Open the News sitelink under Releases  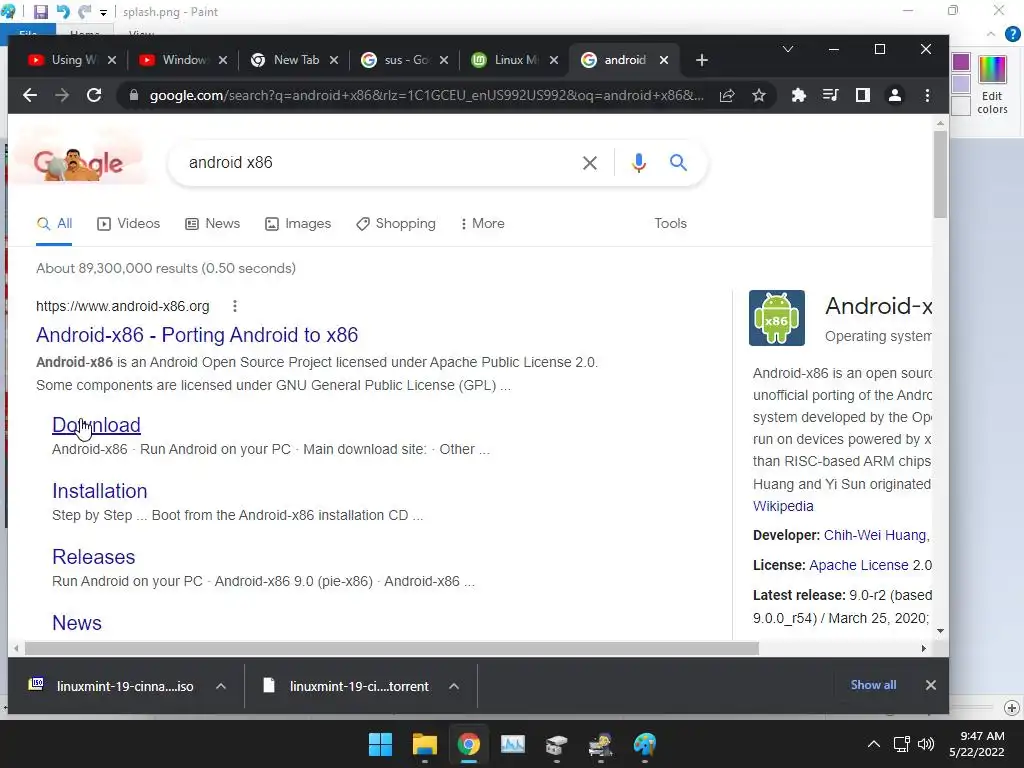[x=77, y=623]
